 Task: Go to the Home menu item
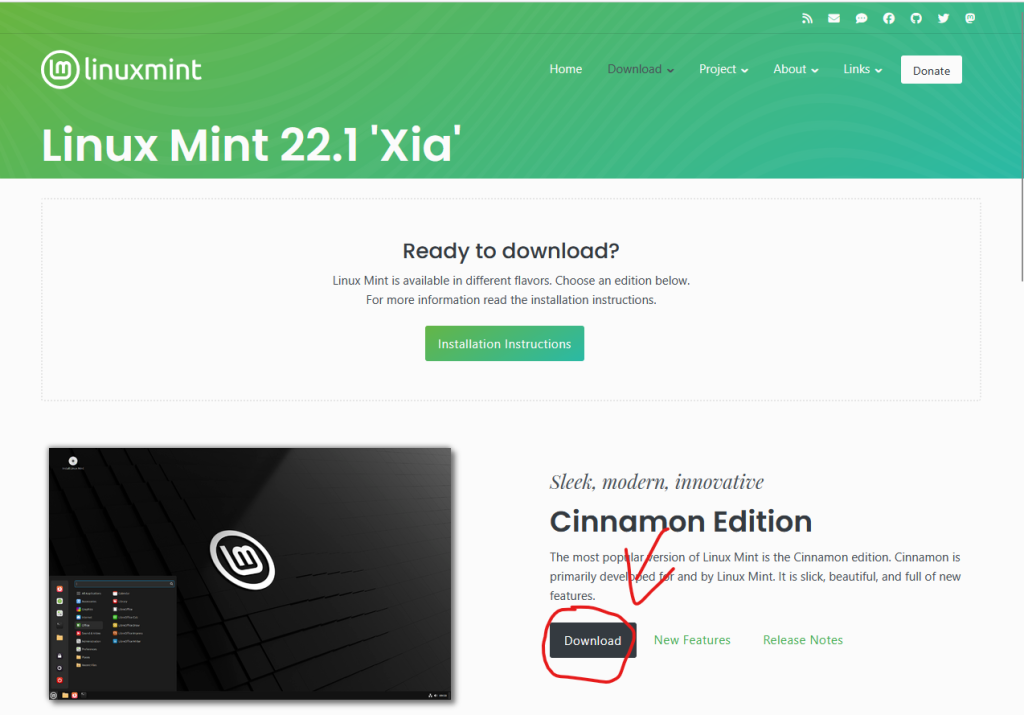pos(566,69)
